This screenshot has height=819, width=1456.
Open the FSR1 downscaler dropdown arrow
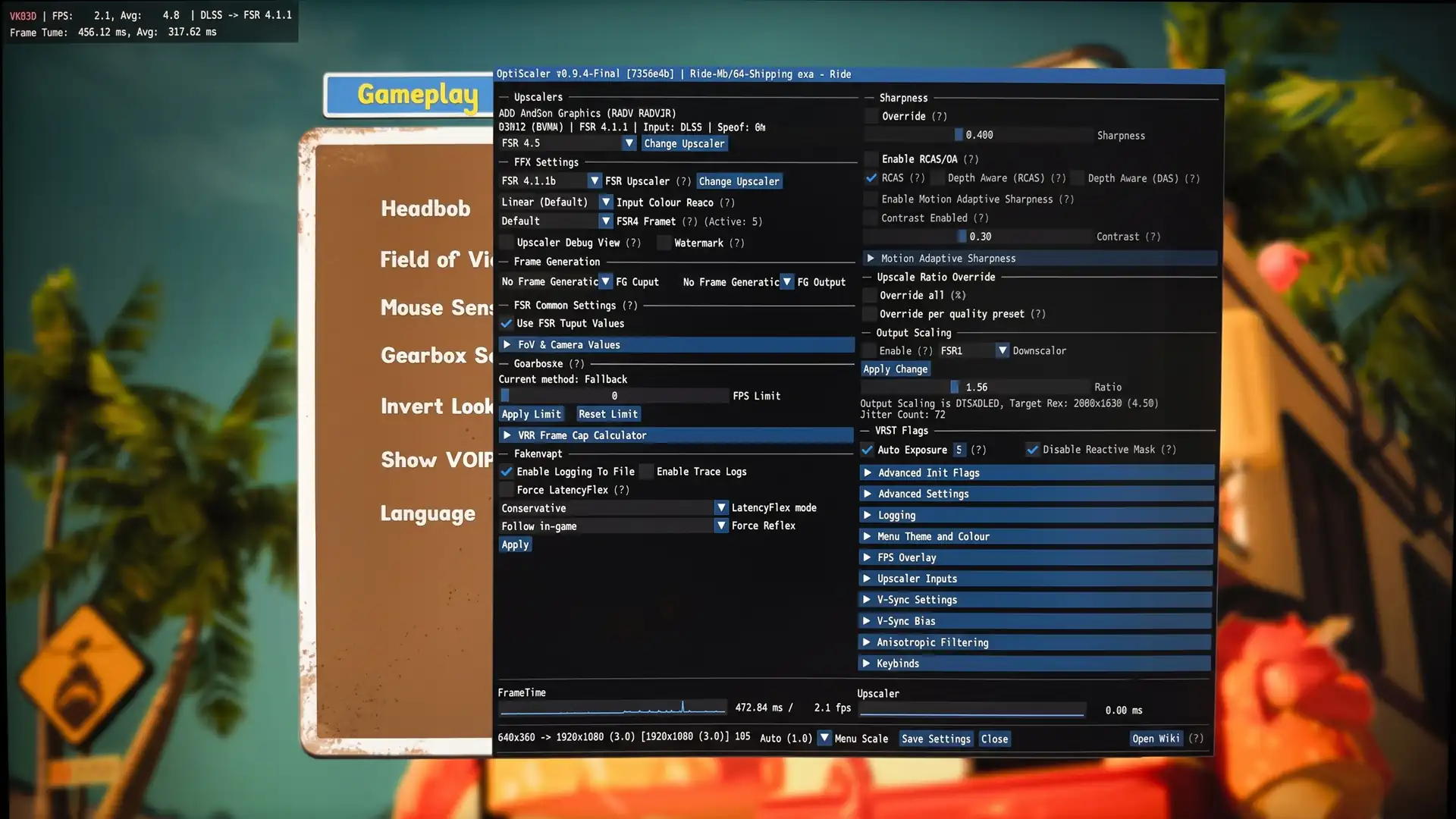pos(1003,350)
